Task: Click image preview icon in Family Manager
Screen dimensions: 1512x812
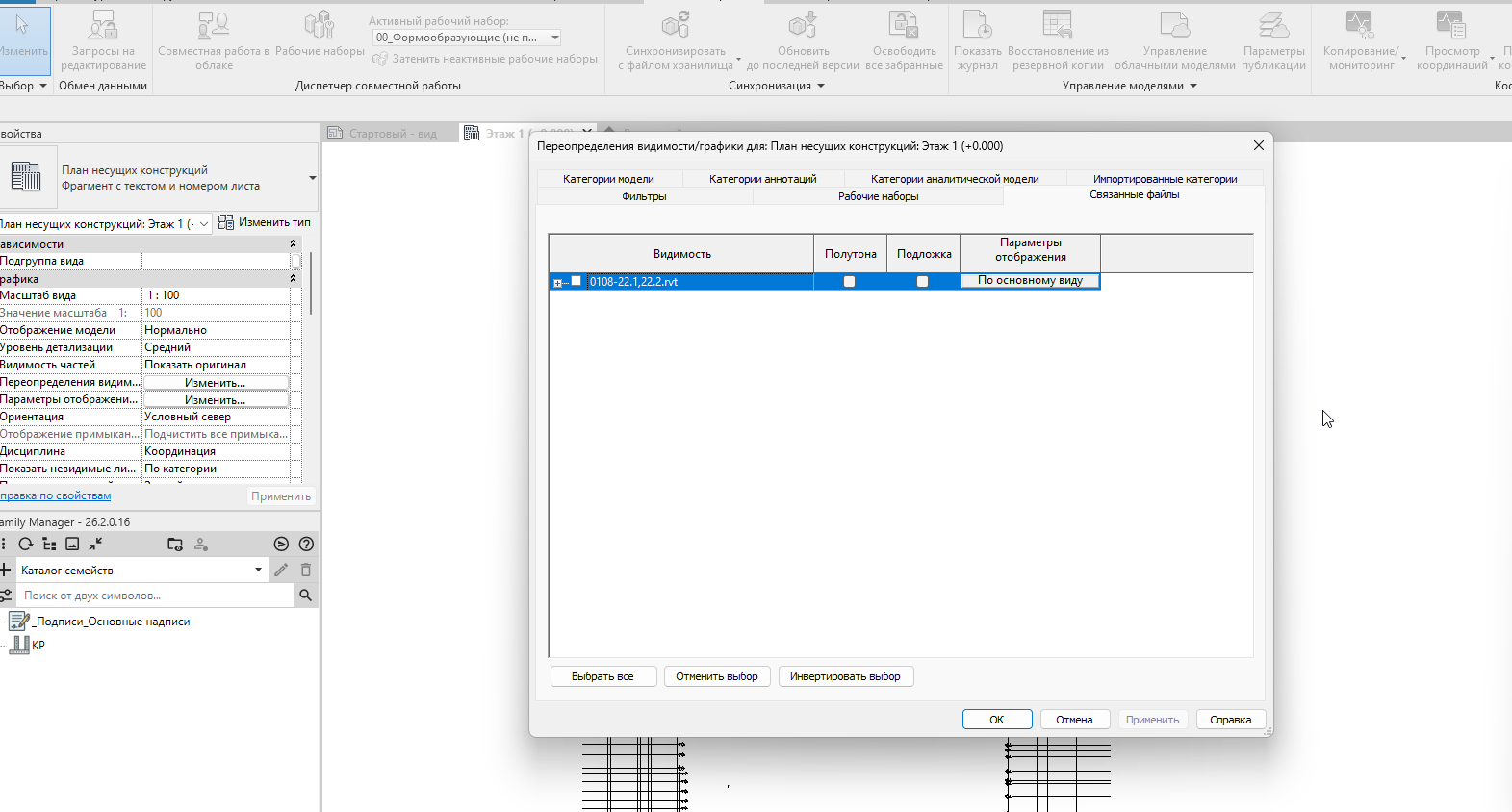Action: tap(72, 545)
